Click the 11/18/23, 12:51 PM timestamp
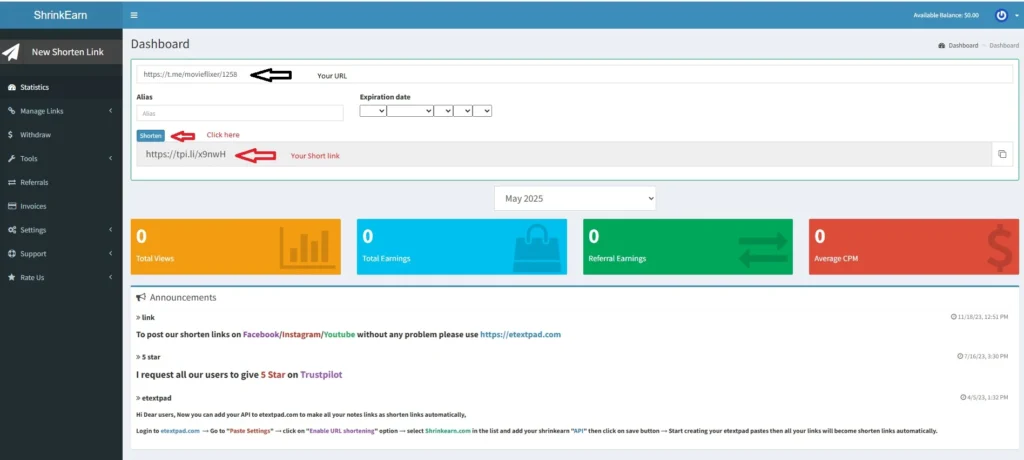1024x460 pixels. point(984,317)
